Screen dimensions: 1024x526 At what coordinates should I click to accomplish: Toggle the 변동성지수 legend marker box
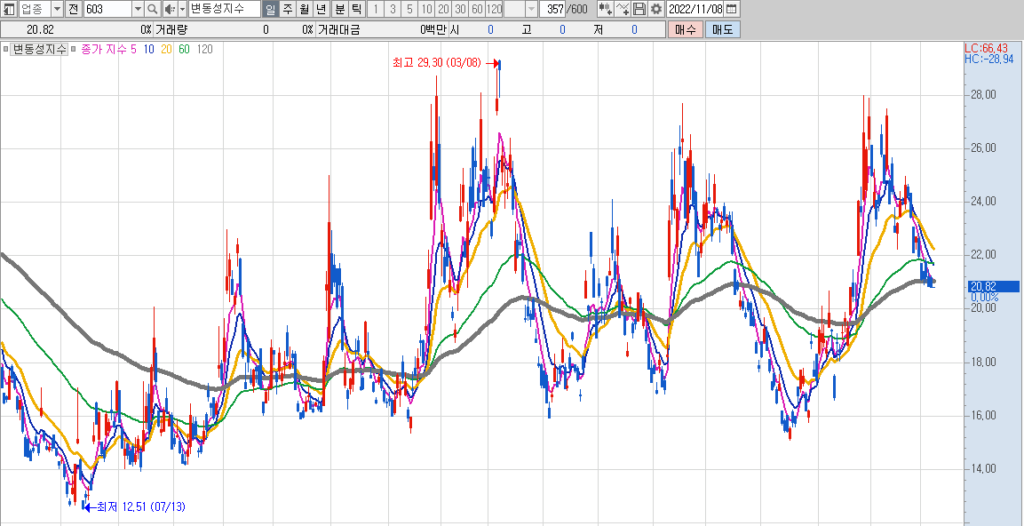tap(7, 48)
